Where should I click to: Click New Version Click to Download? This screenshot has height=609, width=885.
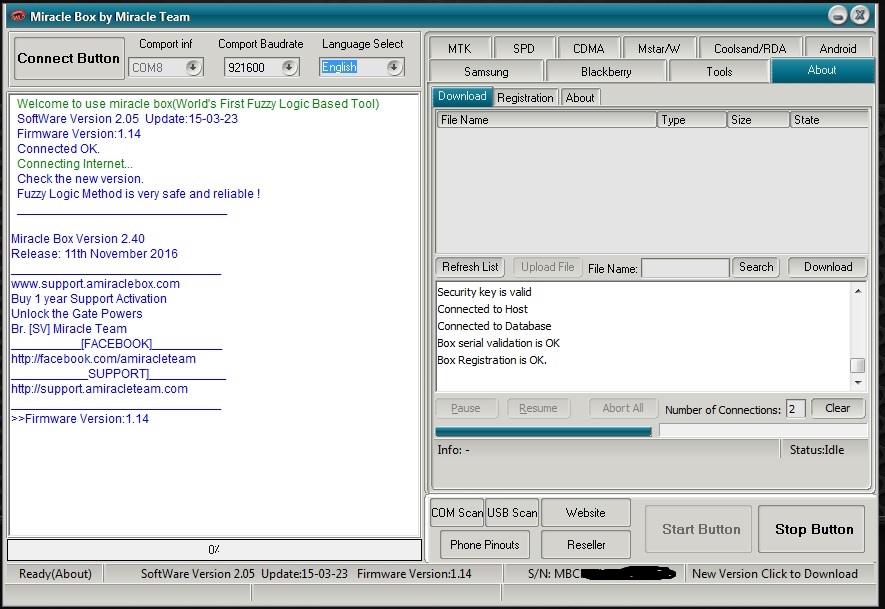[775, 573]
